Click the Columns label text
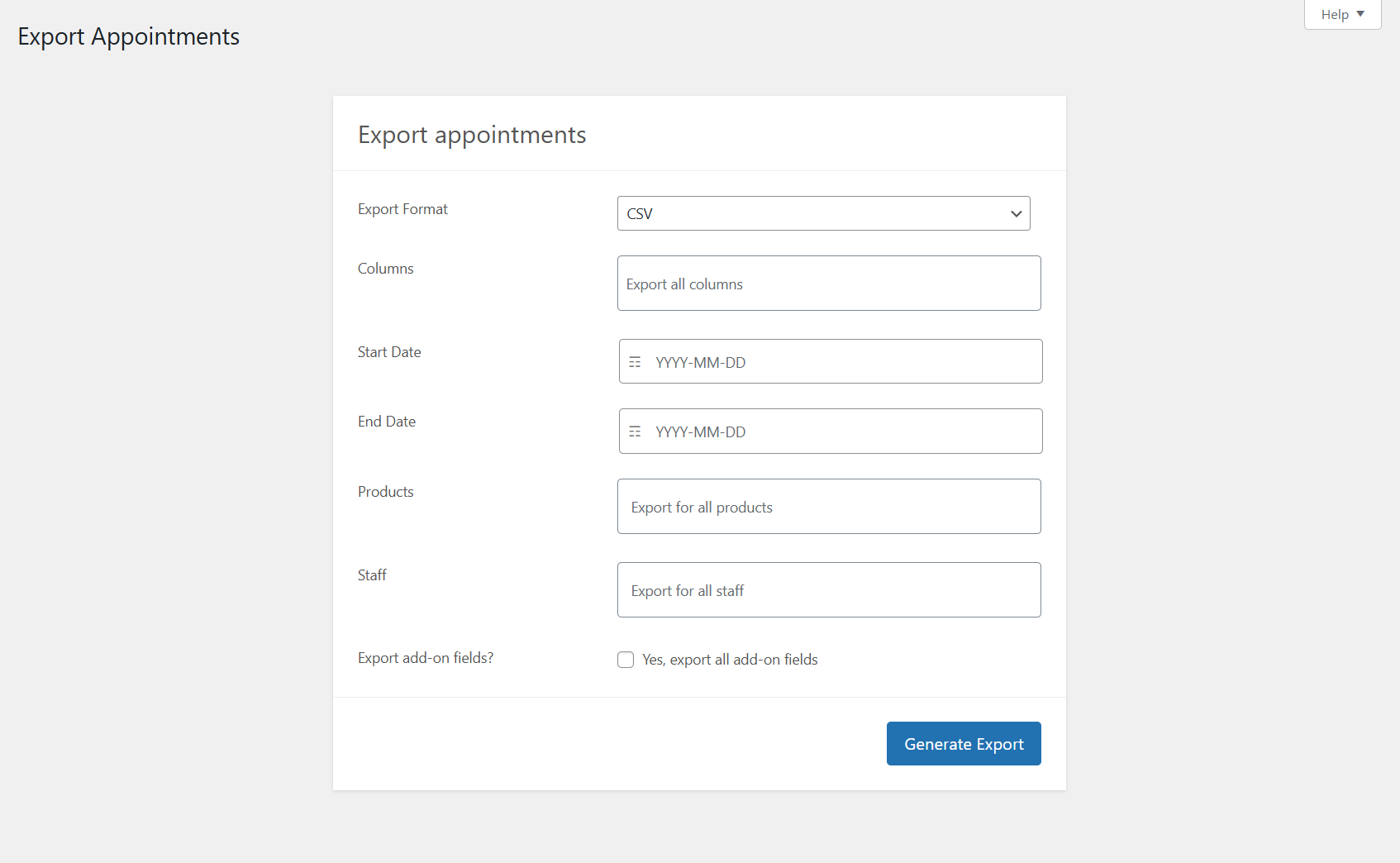This screenshot has height=863, width=1400. pos(385,268)
